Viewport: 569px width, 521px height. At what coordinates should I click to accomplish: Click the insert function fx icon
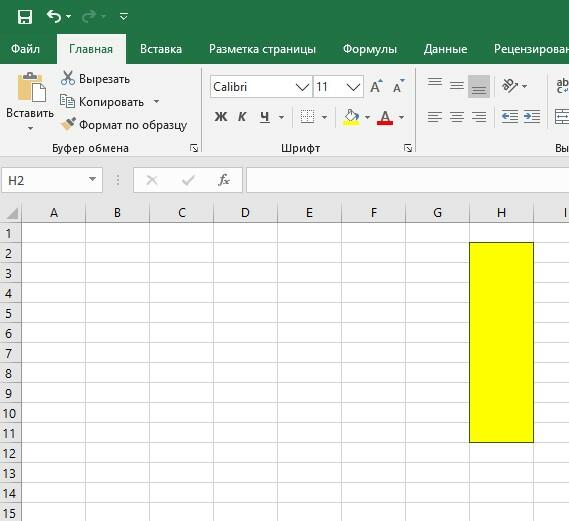click(x=224, y=180)
